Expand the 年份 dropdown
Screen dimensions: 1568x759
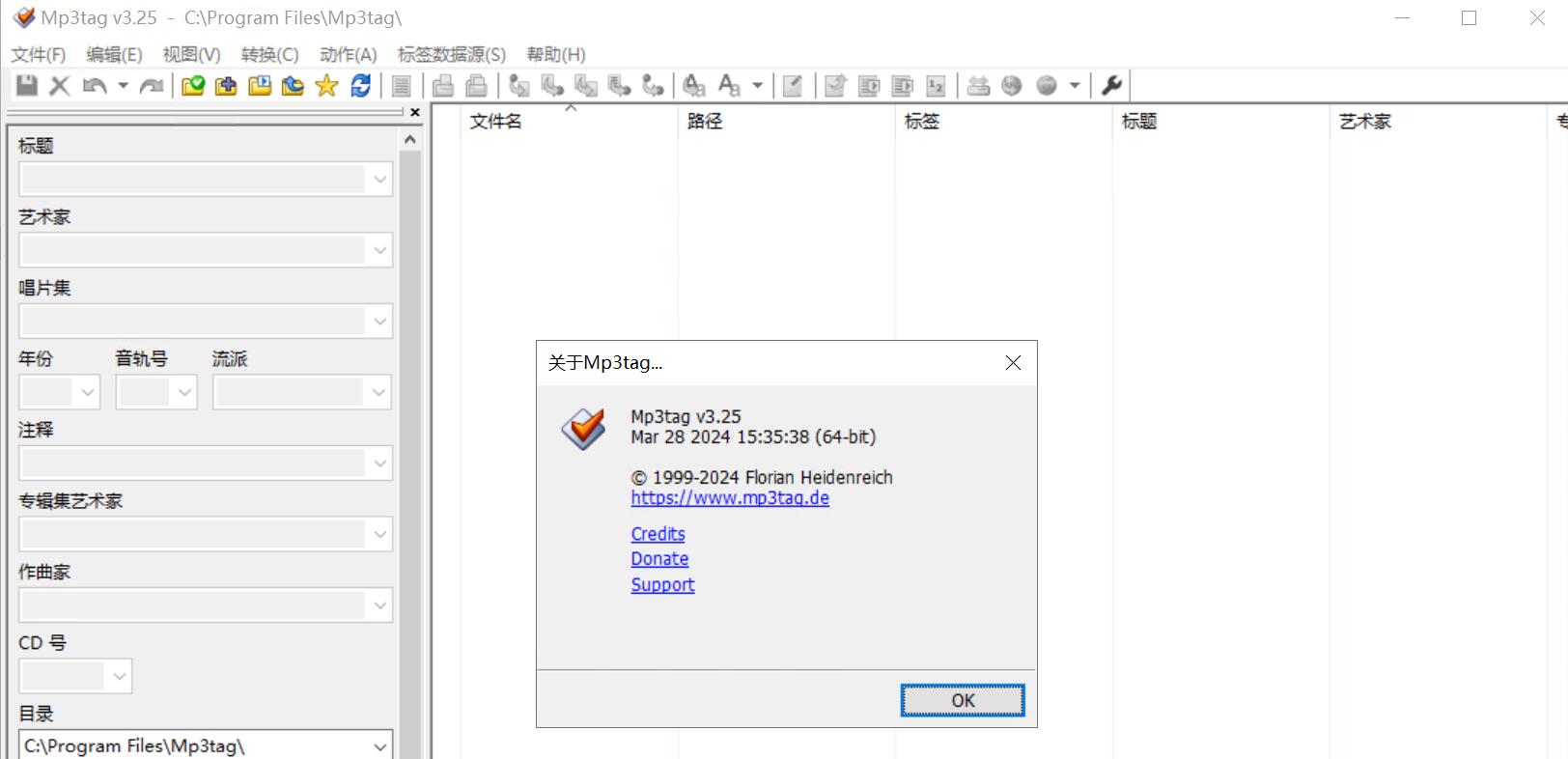(x=88, y=392)
